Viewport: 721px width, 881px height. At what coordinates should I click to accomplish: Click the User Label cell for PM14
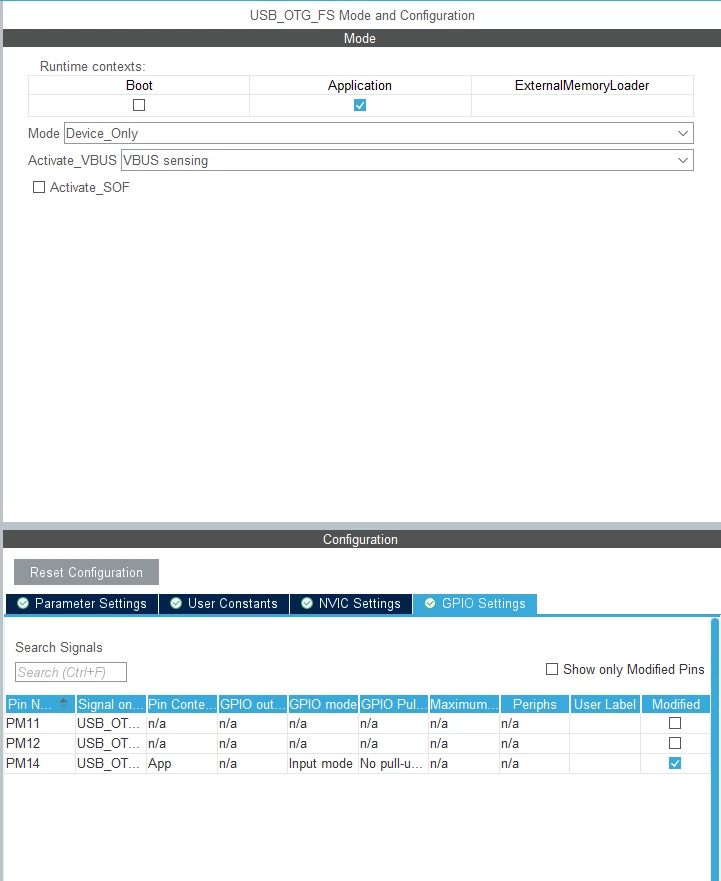pyautogui.click(x=605, y=764)
